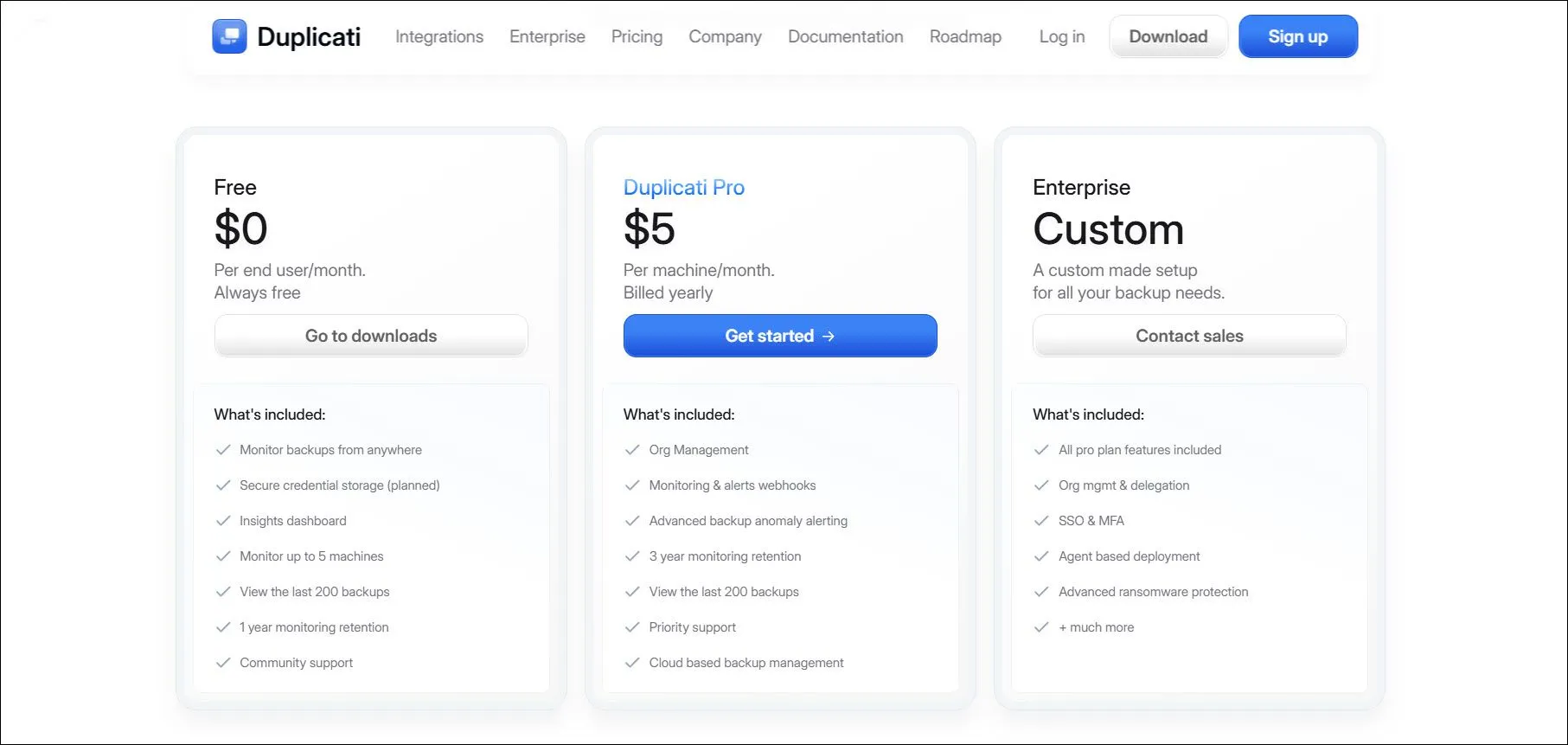Open the Company page

tap(725, 36)
